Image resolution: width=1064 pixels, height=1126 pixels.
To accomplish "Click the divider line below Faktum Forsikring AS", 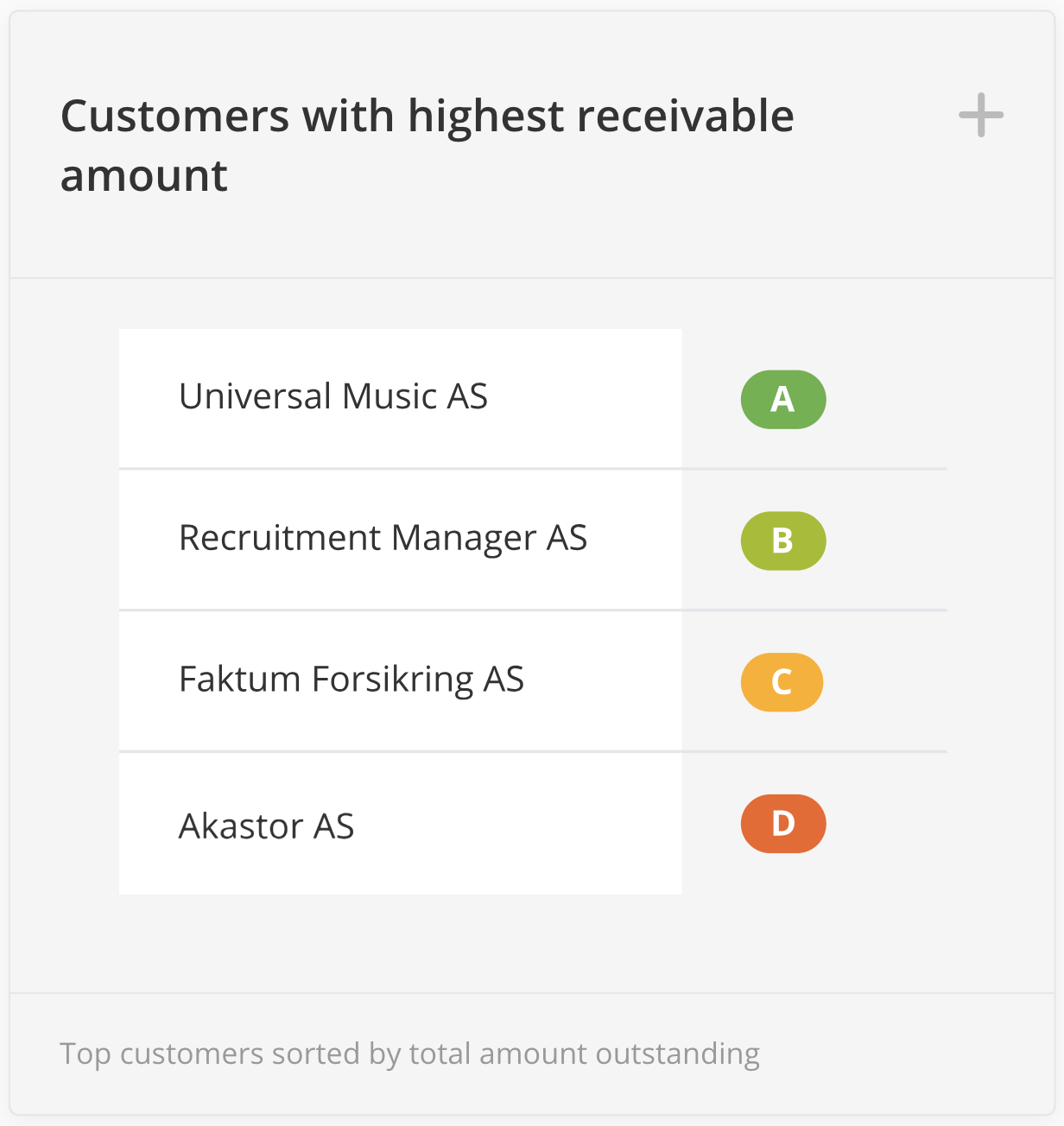I will [x=532, y=751].
